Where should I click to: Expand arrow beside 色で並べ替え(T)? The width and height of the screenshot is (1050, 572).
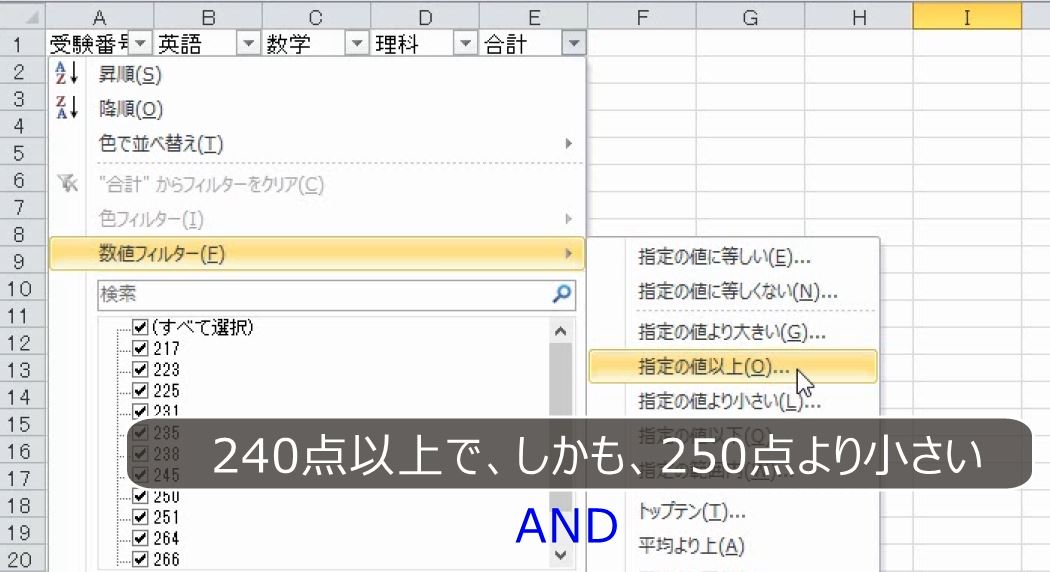coord(569,143)
